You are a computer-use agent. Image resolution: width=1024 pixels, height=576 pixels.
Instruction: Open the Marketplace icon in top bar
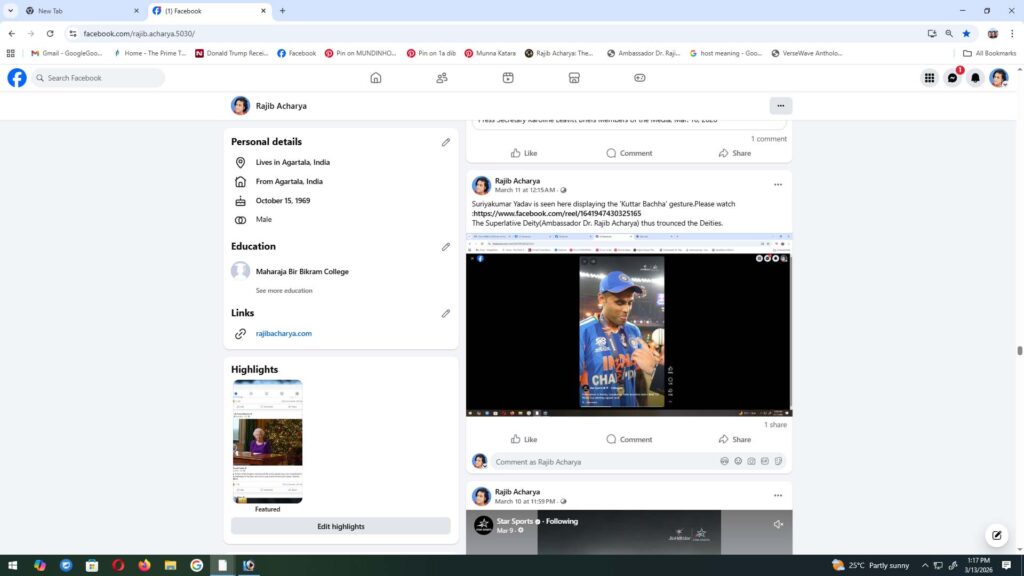[x=574, y=78]
